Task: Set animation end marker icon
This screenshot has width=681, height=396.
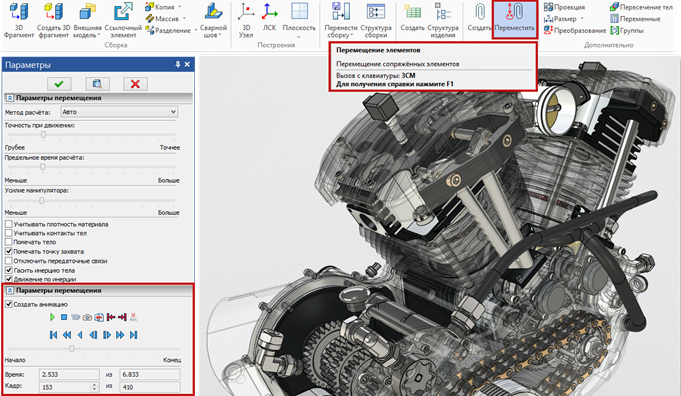Action: [122, 317]
